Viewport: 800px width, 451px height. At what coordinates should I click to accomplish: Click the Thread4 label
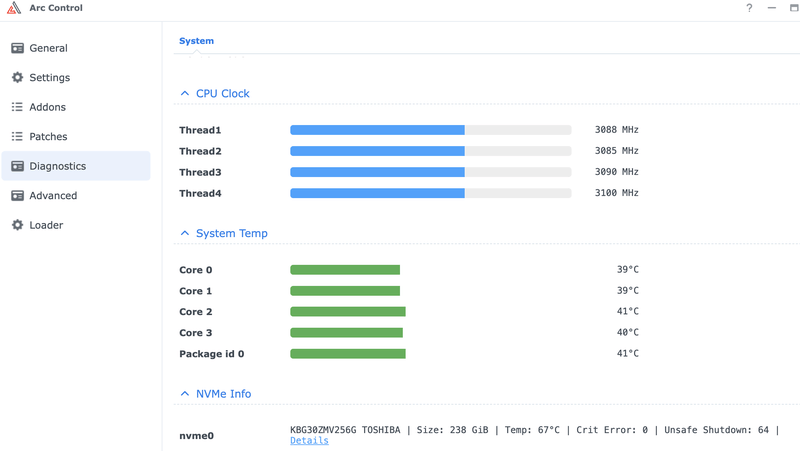pos(200,193)
